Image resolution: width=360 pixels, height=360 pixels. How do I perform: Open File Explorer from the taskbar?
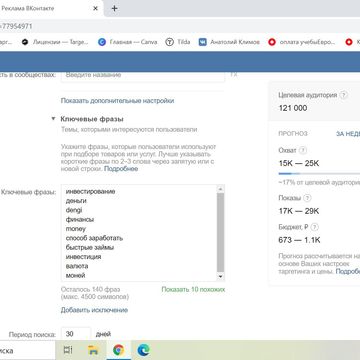tap(93, 350)
